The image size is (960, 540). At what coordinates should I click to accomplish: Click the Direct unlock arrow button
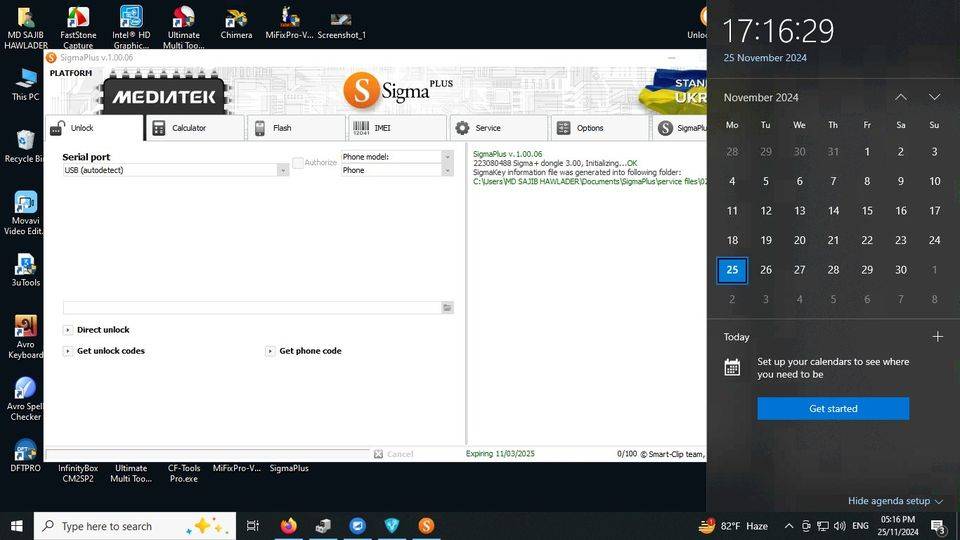(x=68, y=330)
